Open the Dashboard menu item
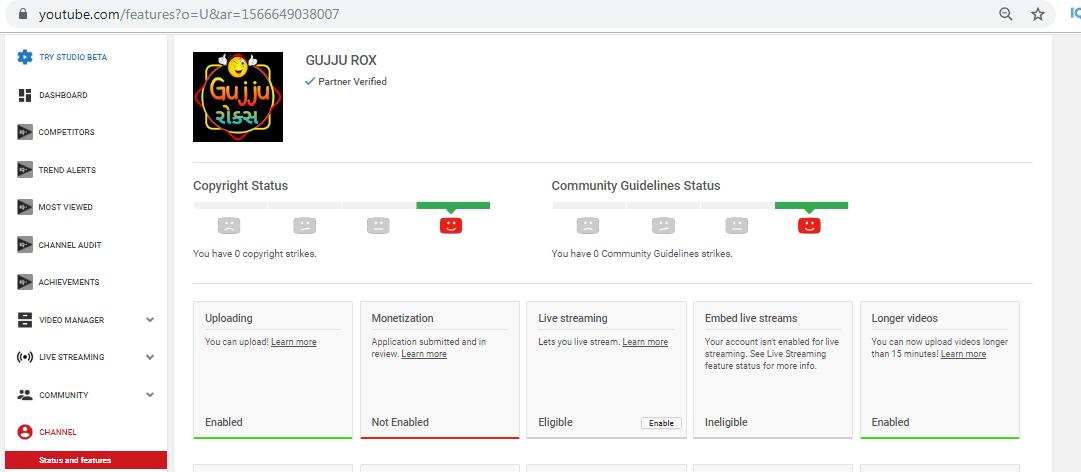Screen dimensions: 1081x472 pos(63,95)
